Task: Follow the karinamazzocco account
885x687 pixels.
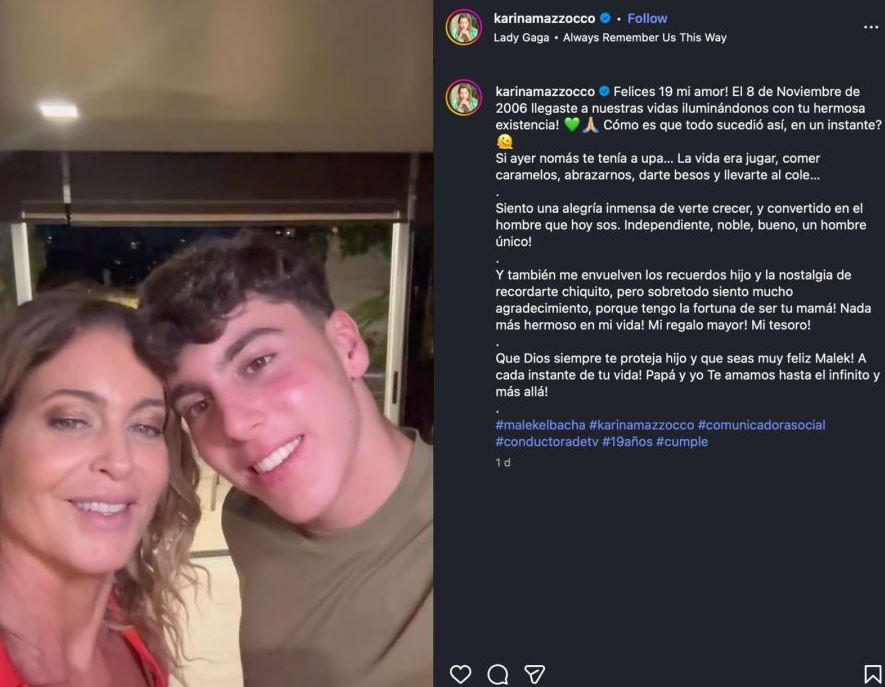Action: [647, 18]
